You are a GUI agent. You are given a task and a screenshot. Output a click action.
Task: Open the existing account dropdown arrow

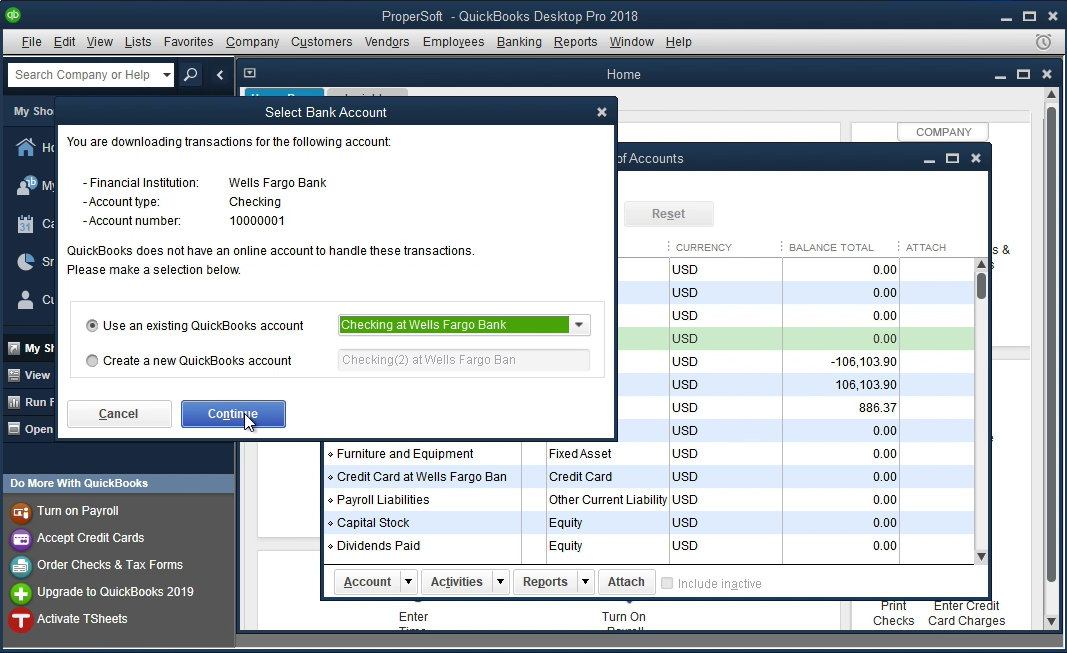[x=579, y=325]
